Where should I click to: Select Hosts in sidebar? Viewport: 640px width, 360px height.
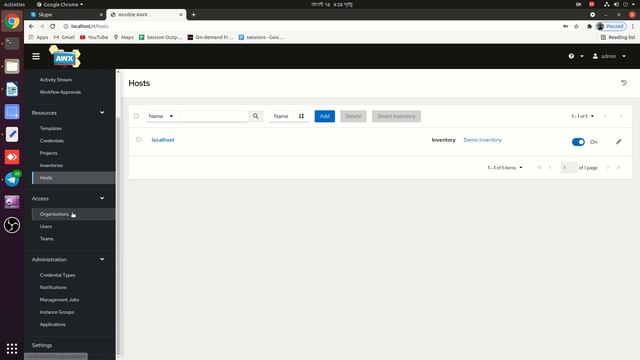coord(73,178)
